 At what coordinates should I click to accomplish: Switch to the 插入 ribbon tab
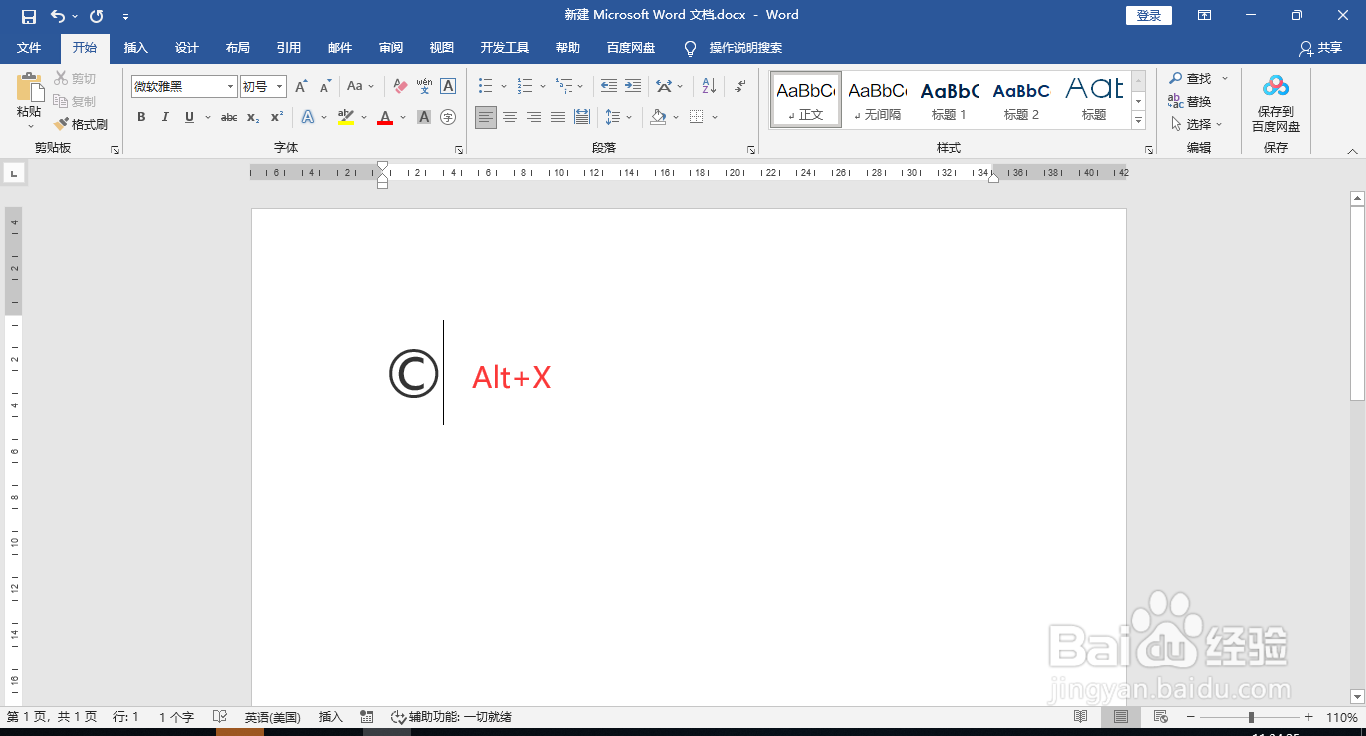(135, 48)
